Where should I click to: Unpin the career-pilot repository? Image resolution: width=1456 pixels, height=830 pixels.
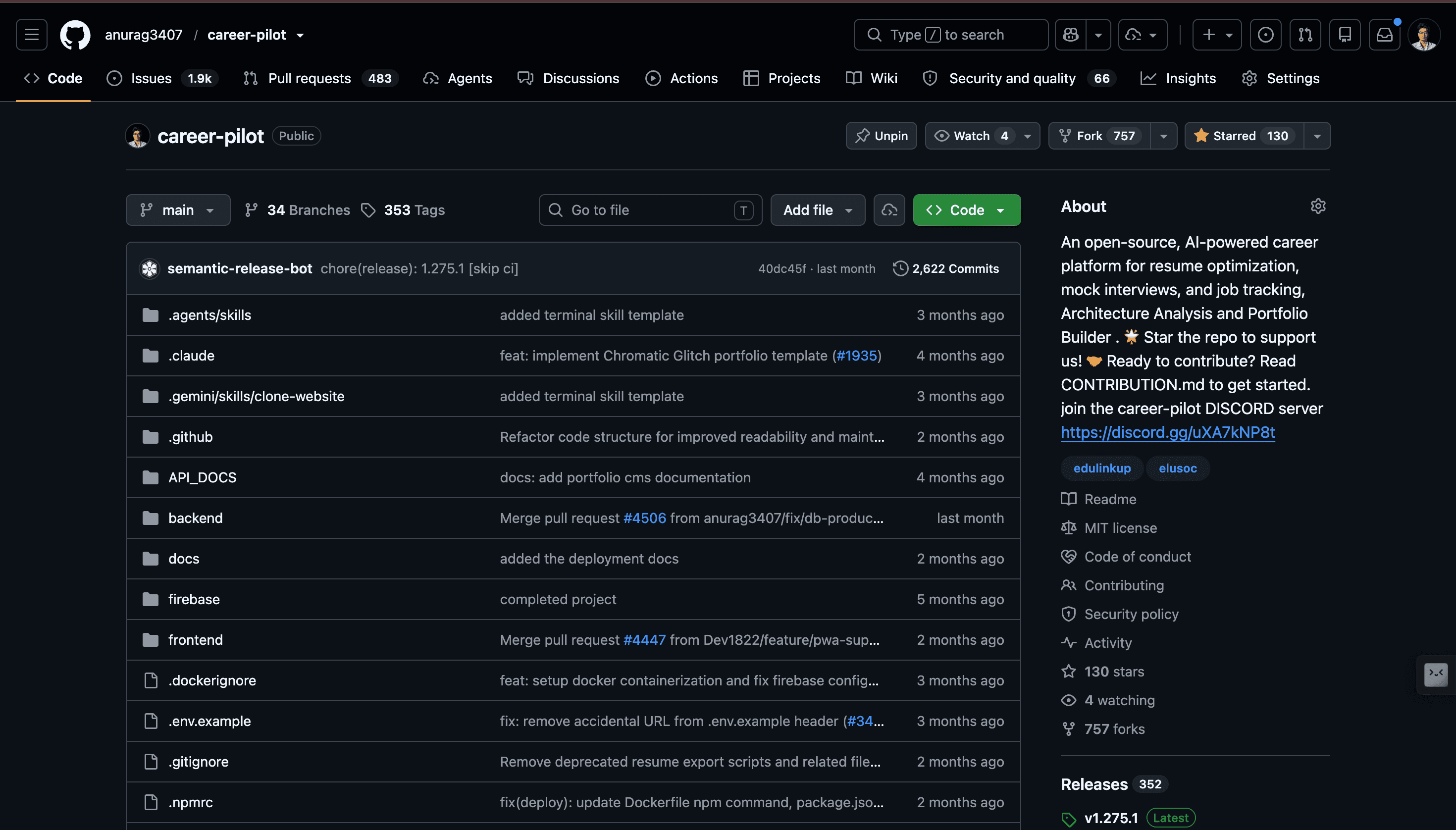click(x=882, y=136)
